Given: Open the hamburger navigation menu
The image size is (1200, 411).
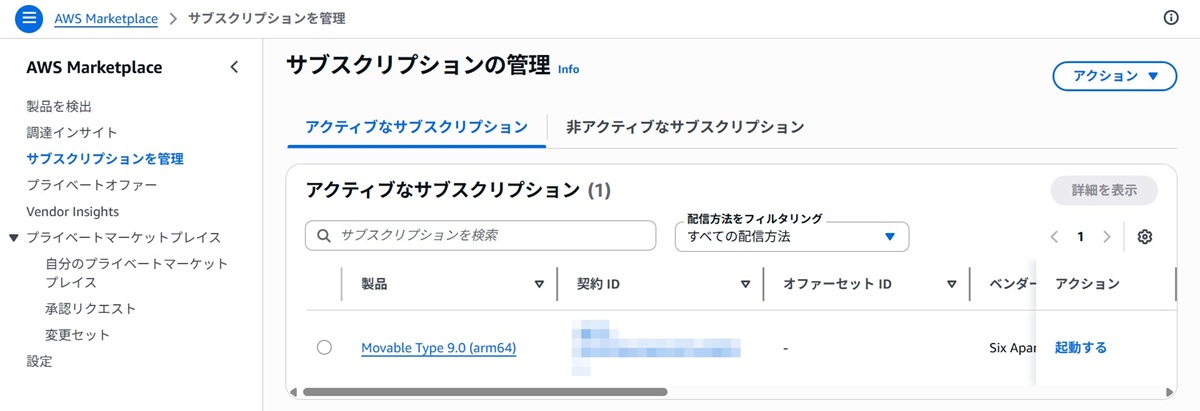Looking at the screenshot, I should 29,18.
